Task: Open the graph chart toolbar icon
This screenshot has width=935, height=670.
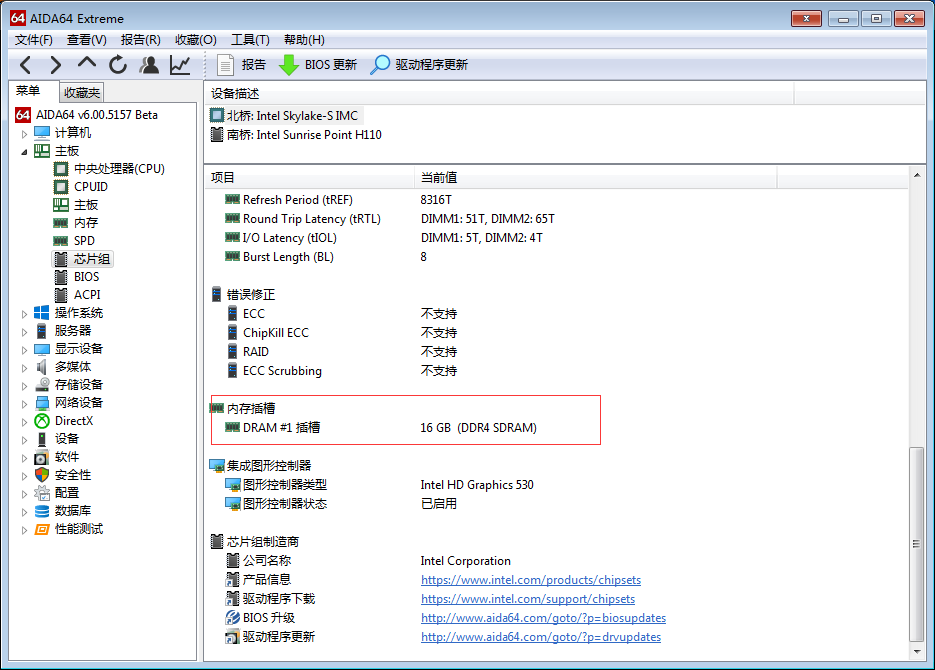Action: pyautogui.click(x=180, y=65)
